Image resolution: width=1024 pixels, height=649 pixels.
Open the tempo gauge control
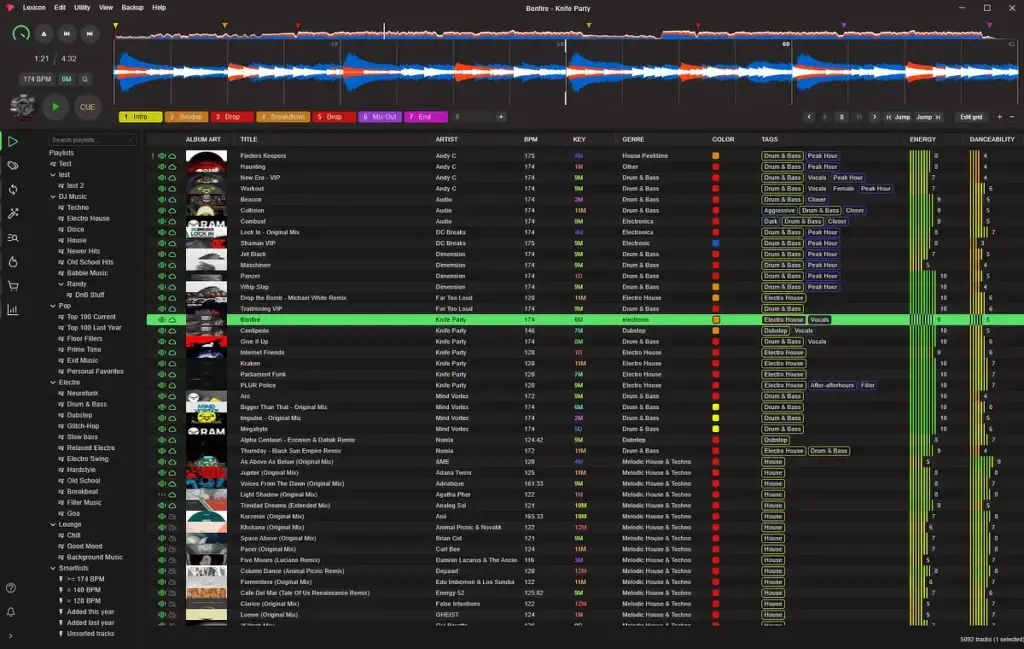(21, 33)
